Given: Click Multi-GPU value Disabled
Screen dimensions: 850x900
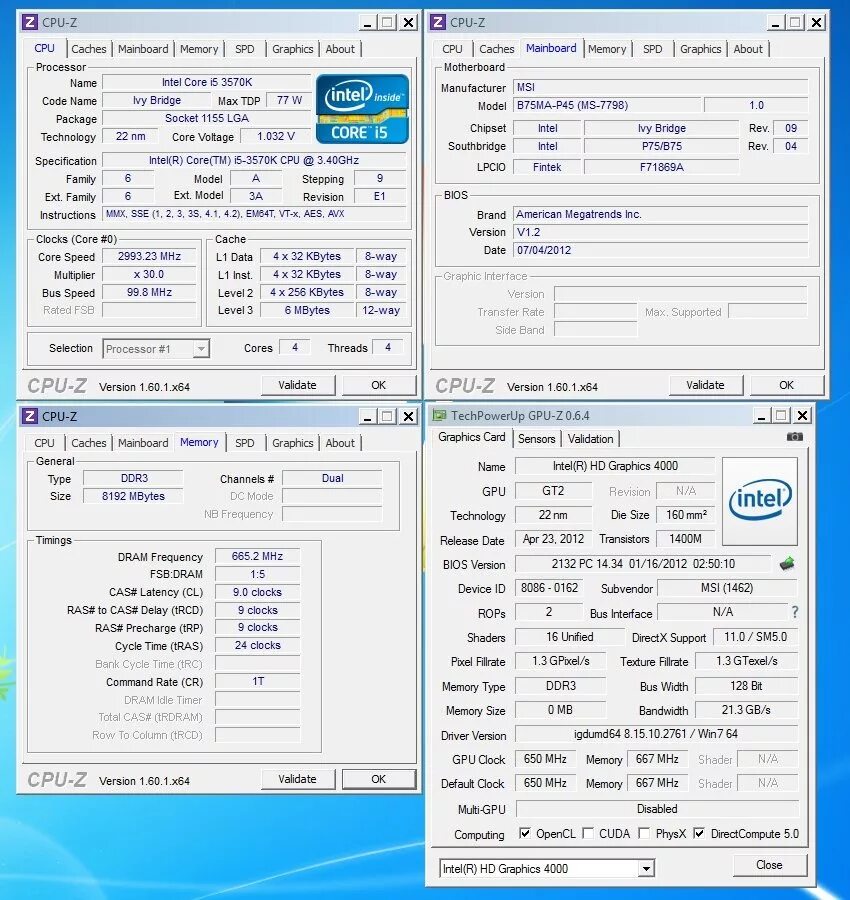Looking at the screenshot, I should pyautogui.click(x=657, y=809).
